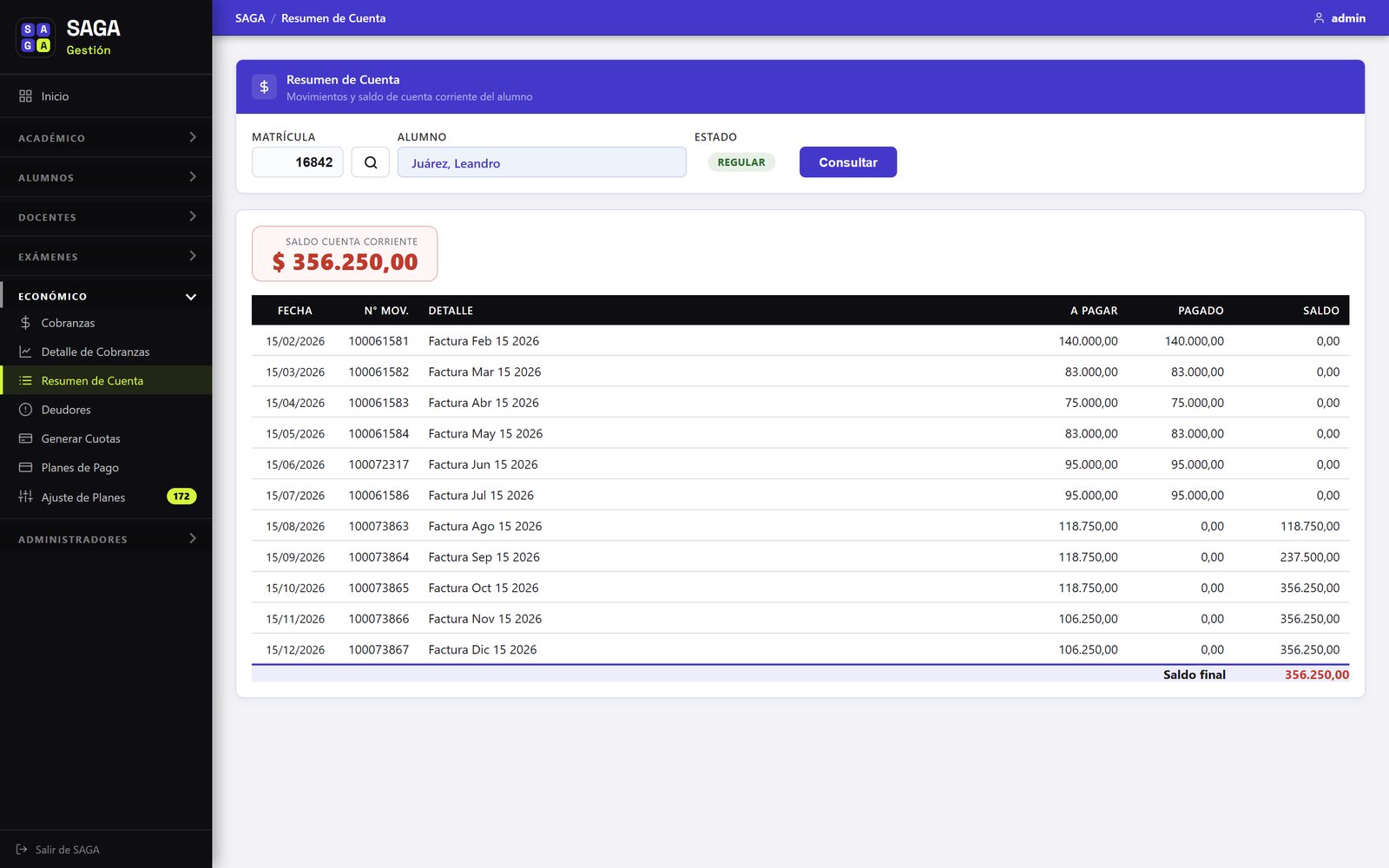The image size is (1389, 868).
Task: Open Planes de Pago page
Action: click(x=106, y=468)
